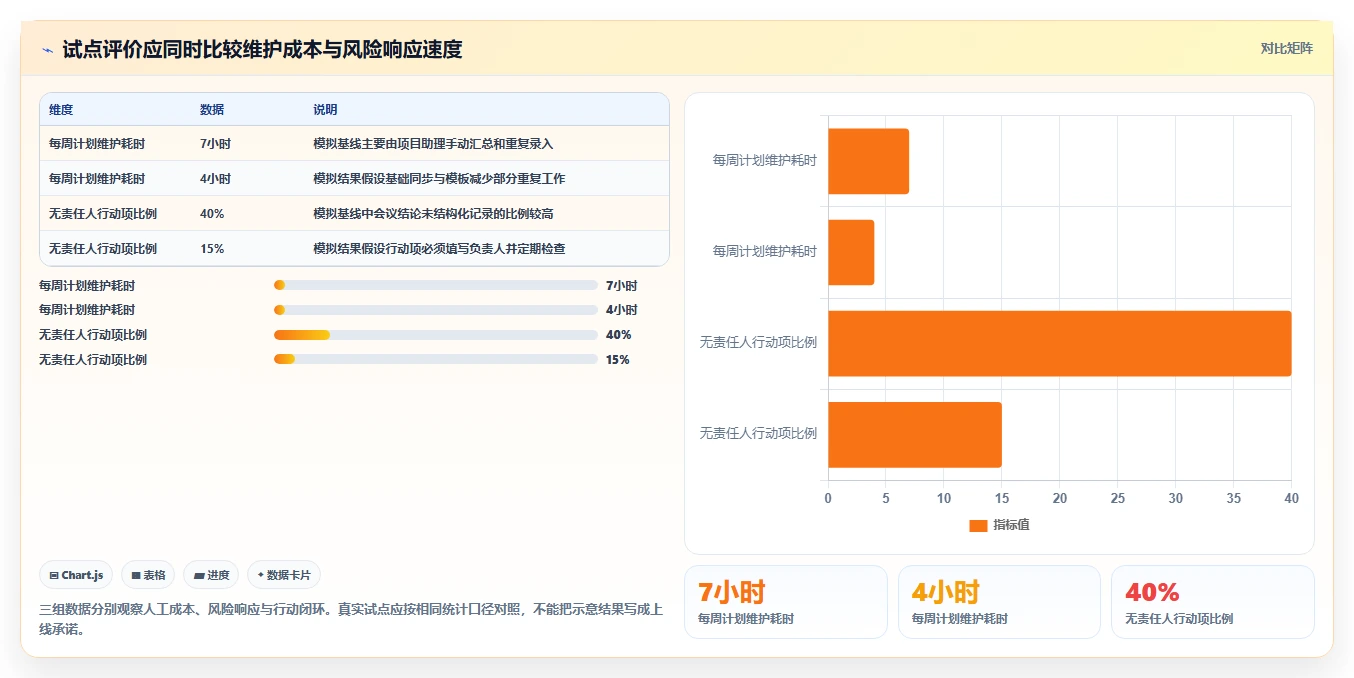Click the 数据 table column header
The width and height of the screenshot is (1354, 678).
(x=212, y=110)
